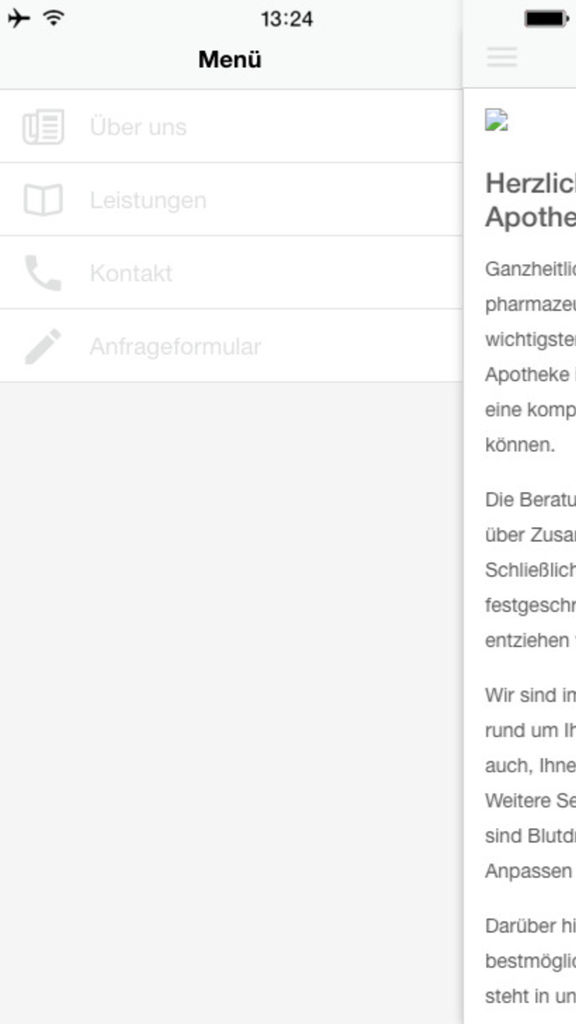Tap the phone handset icon for Kontakt
Screen dimensions: 576x1024
(x=43, y=272)
